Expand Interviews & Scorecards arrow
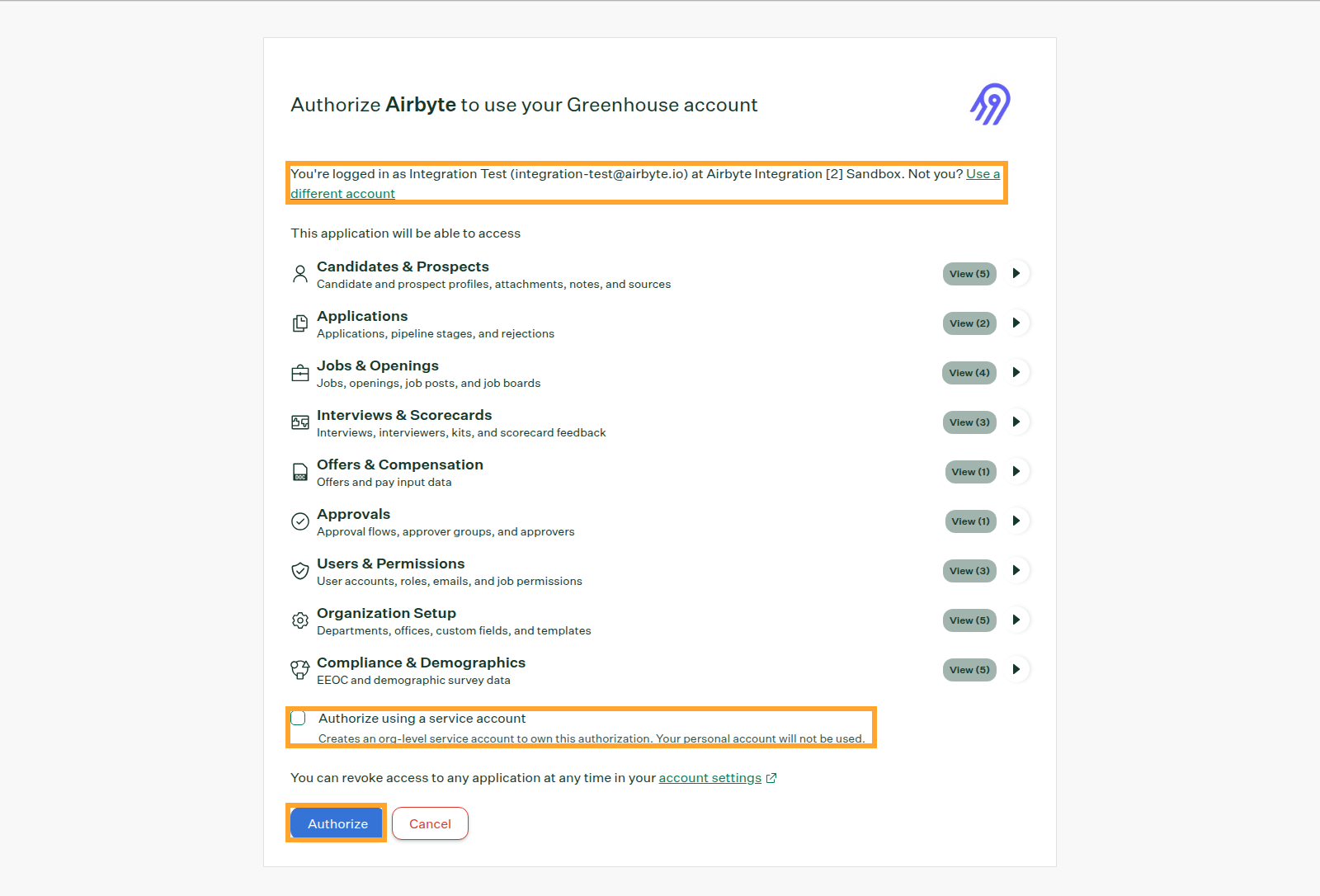1320x896 pixels. point(1016,422)
